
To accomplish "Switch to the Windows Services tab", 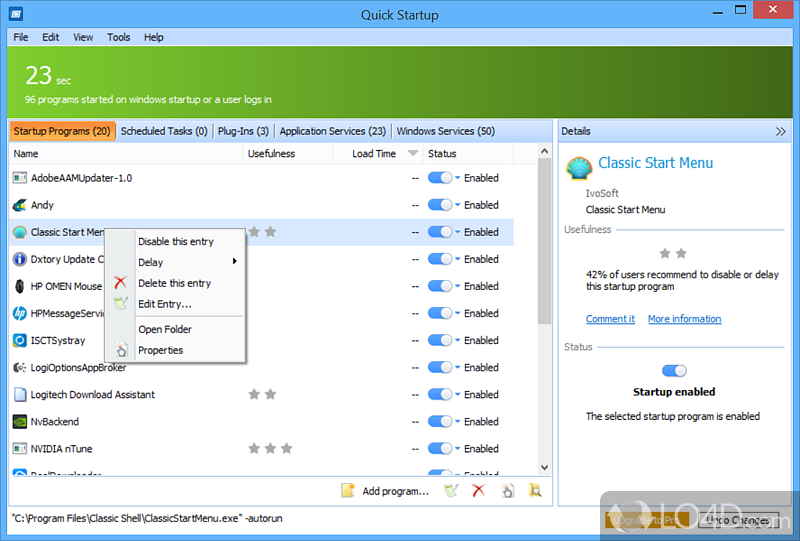I will pyautogui.click(x=445, y=131).
